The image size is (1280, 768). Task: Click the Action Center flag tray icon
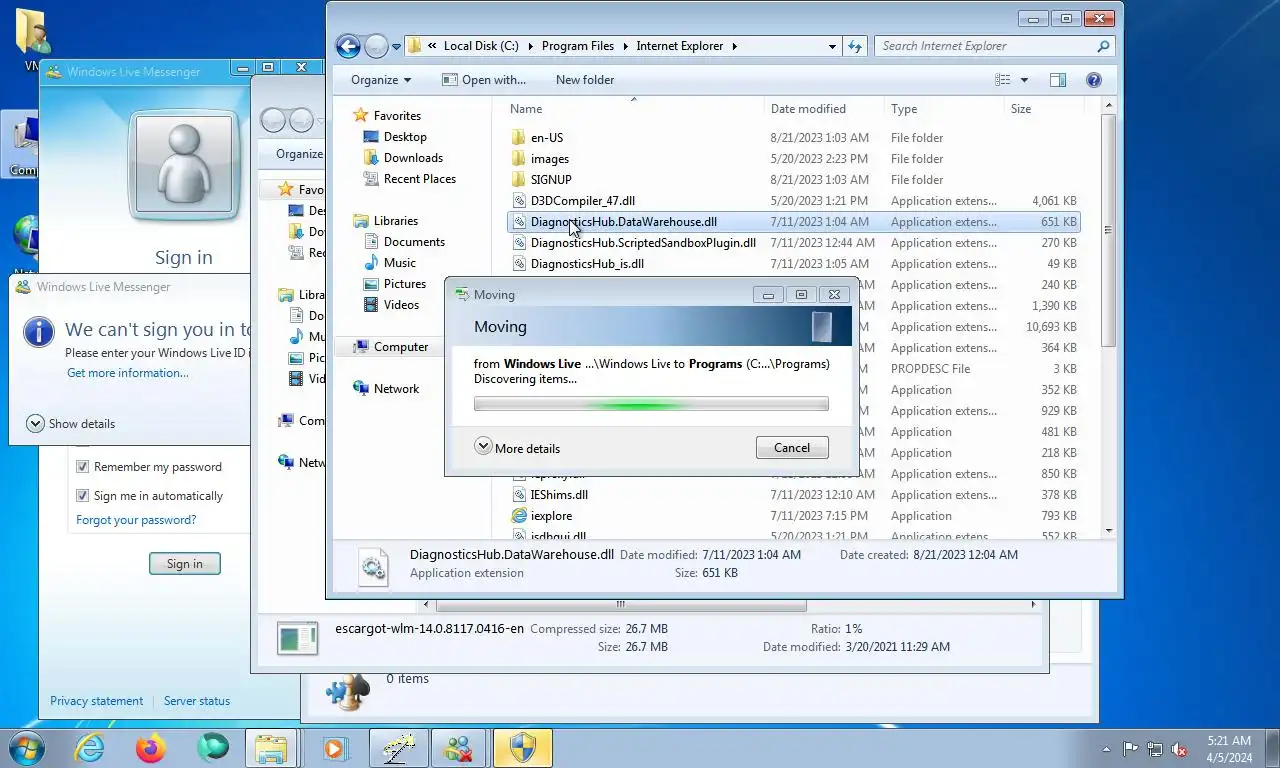pyautogui.click(x=1131, y=749)
